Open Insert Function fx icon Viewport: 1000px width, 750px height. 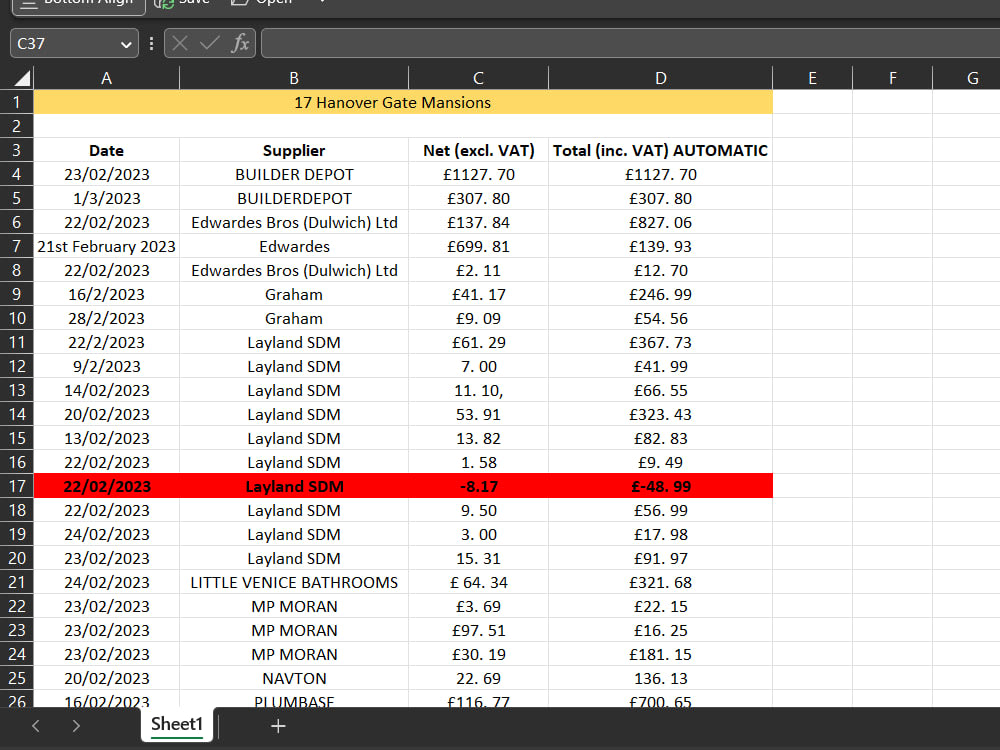[240, 43]
